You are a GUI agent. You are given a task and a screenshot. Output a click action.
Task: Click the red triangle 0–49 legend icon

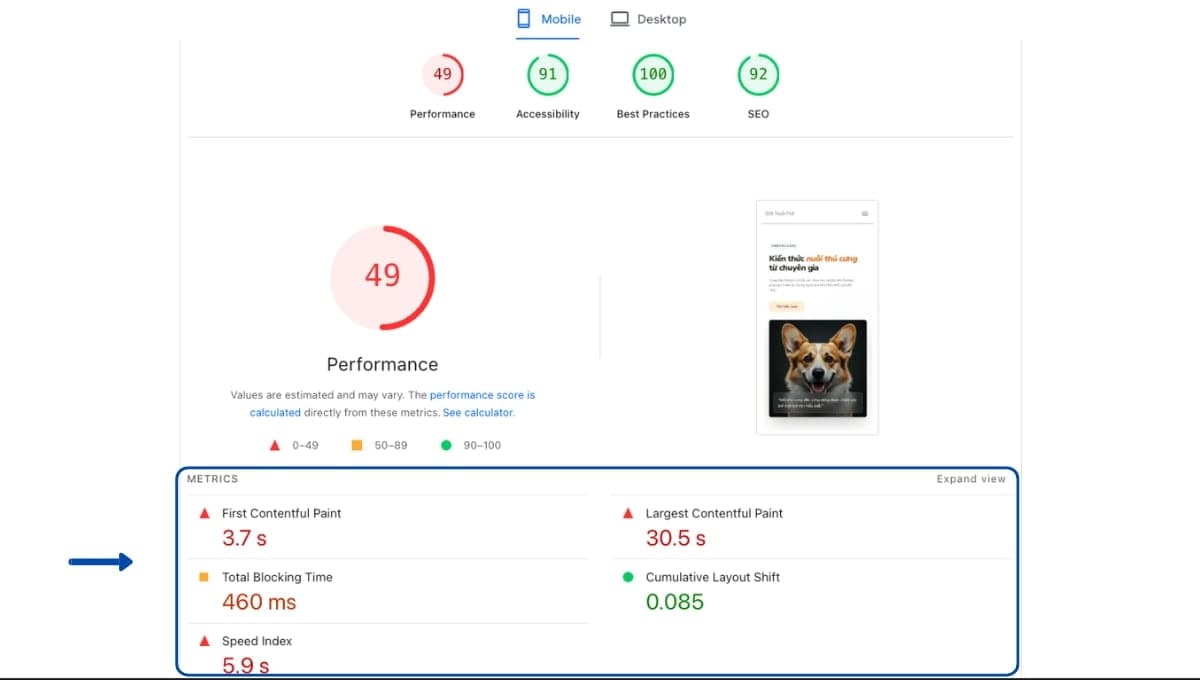point(275,445)
